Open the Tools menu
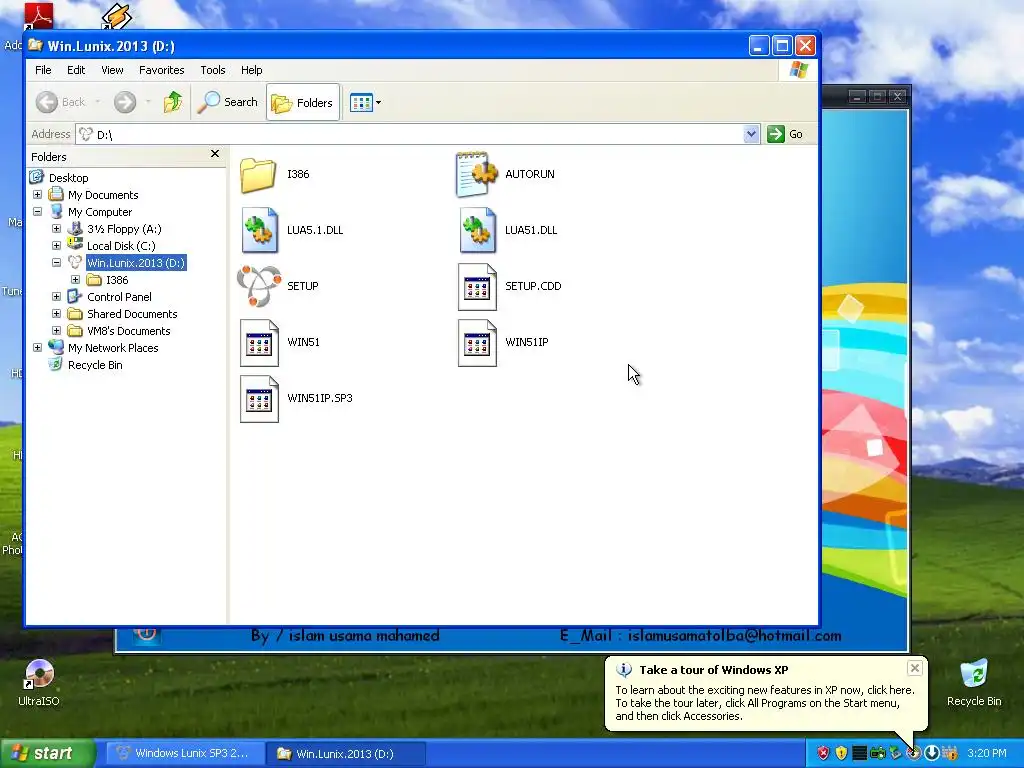Image resolution: width=1024 pixels, height=768 pixels. coord(213,70)
